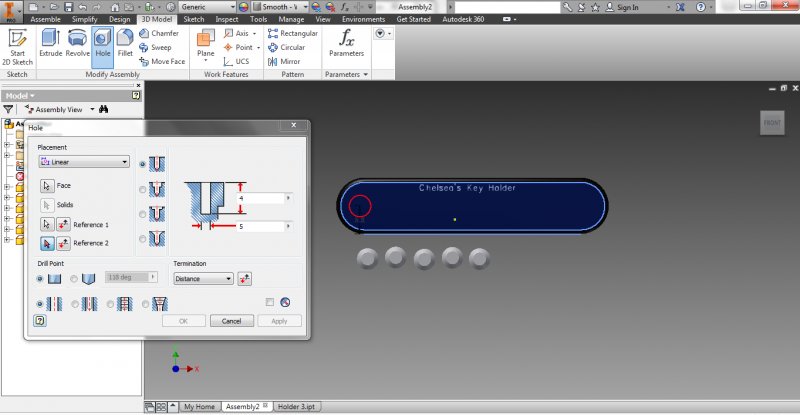Click the Face selection arrow button
800x415 pixels.
(x=47, y=185)
